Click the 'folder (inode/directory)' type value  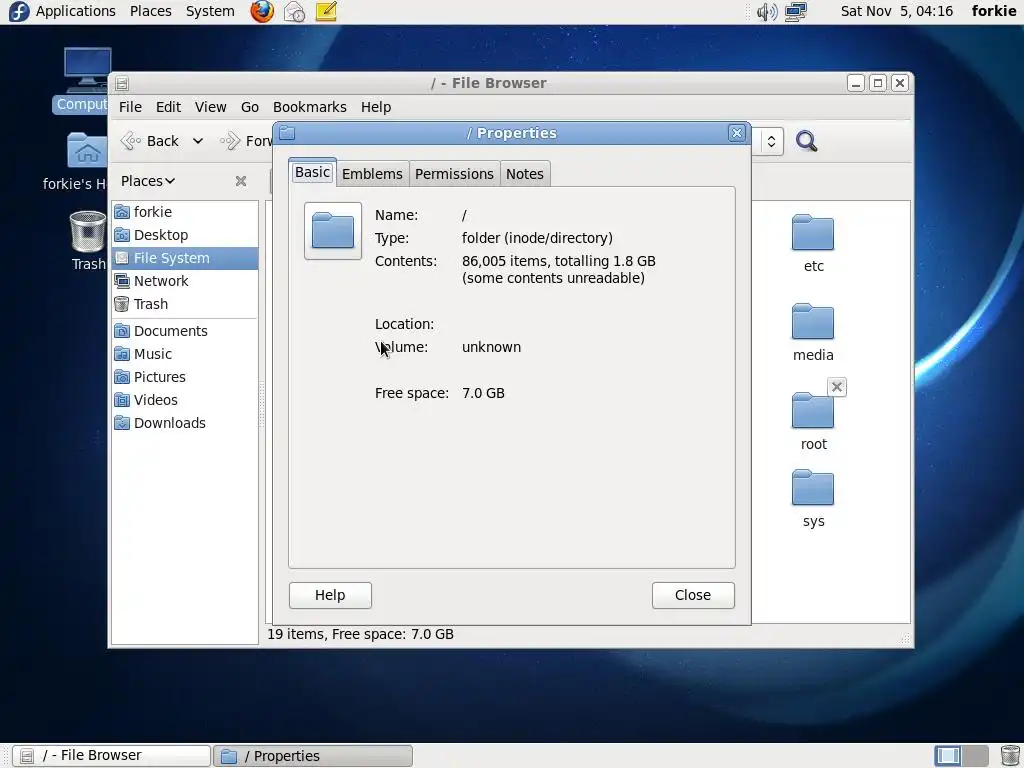click(x=537, y=238)
